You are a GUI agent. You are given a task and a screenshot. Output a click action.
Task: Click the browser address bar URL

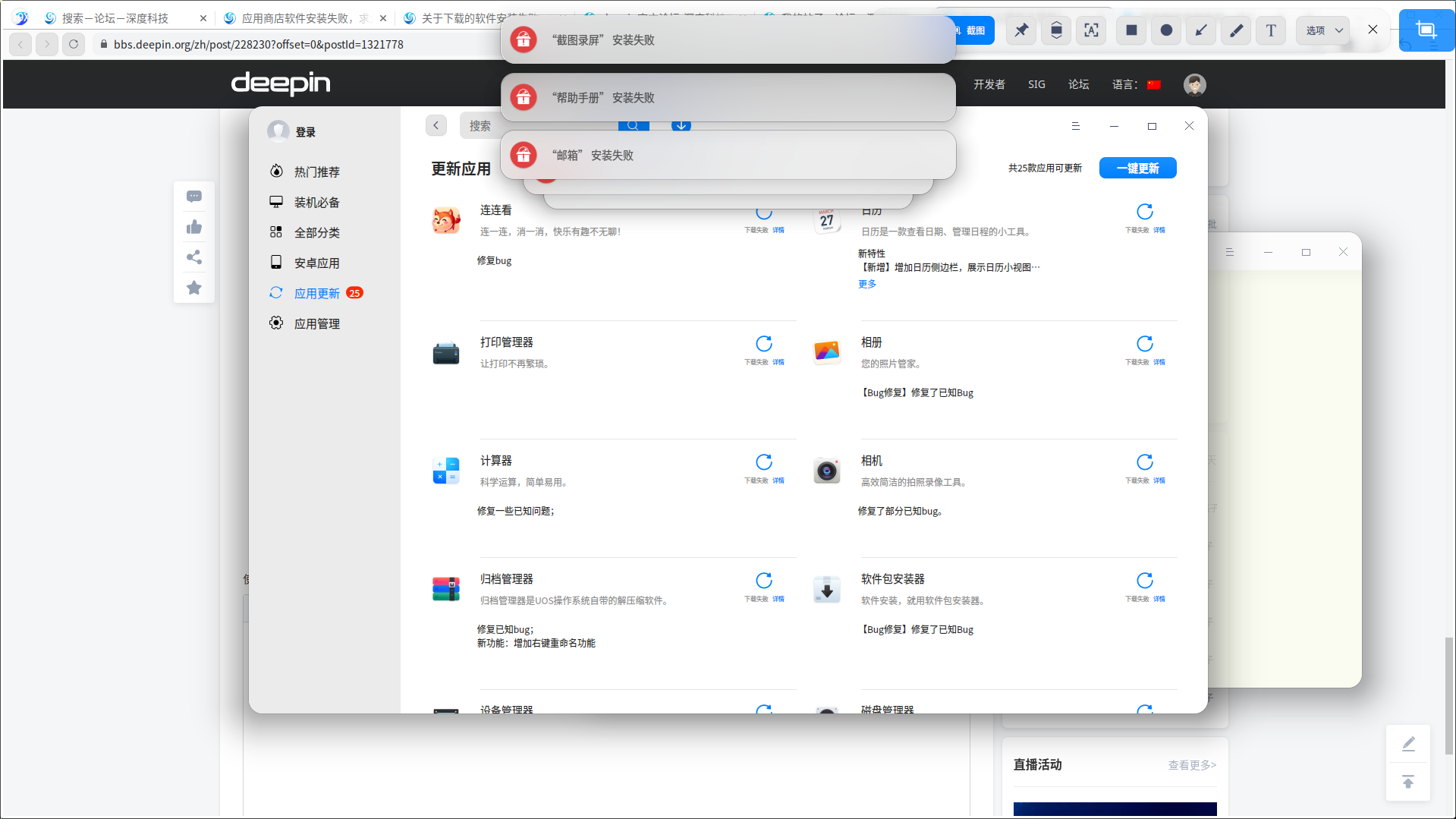coord(259,44)
